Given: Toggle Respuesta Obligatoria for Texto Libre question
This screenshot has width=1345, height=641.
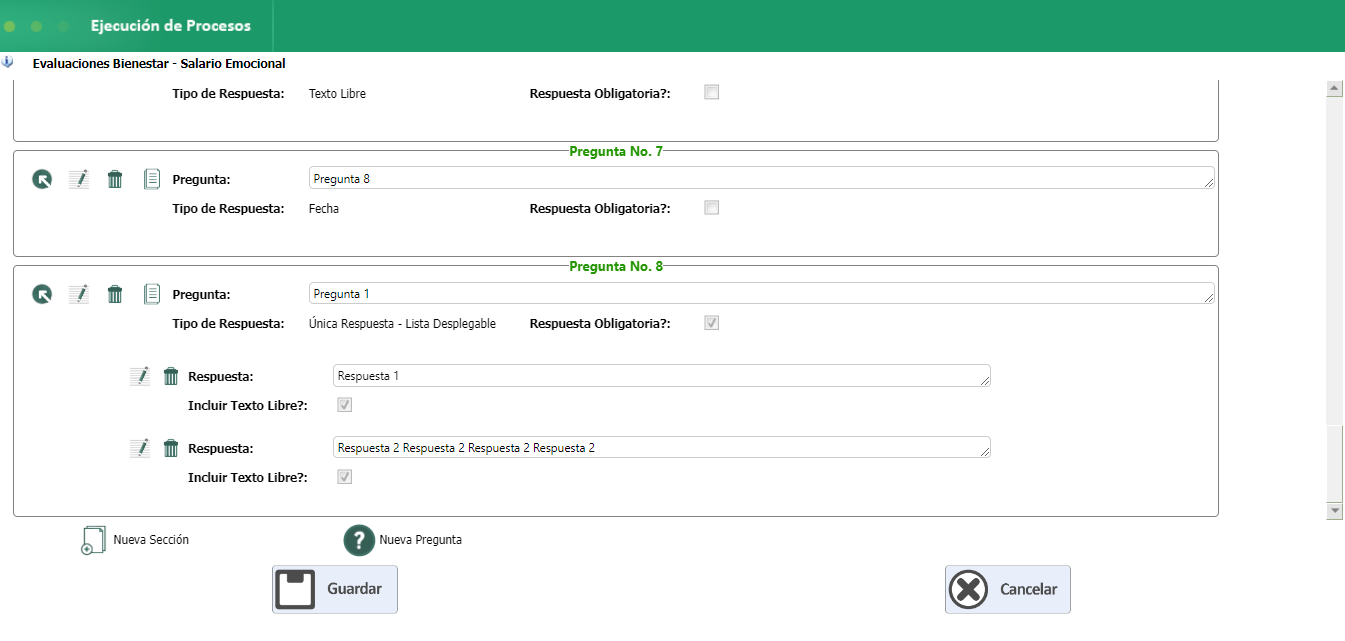Looking at the screenshot, I should pyautogui.click(x=712, y=92).
